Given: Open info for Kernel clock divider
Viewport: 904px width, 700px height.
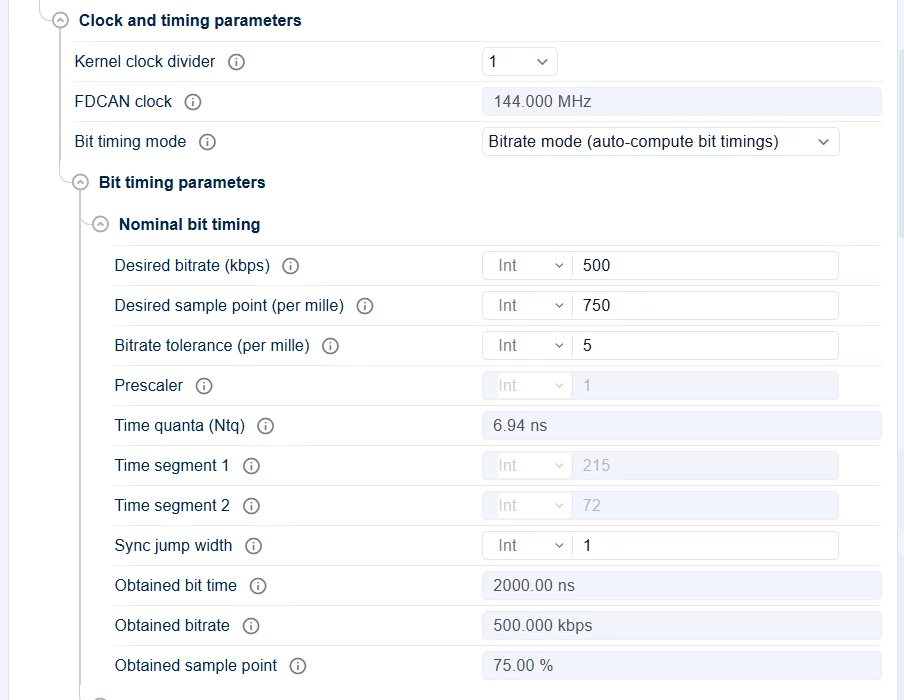Looking at the screenshot, I should point(236,62).
